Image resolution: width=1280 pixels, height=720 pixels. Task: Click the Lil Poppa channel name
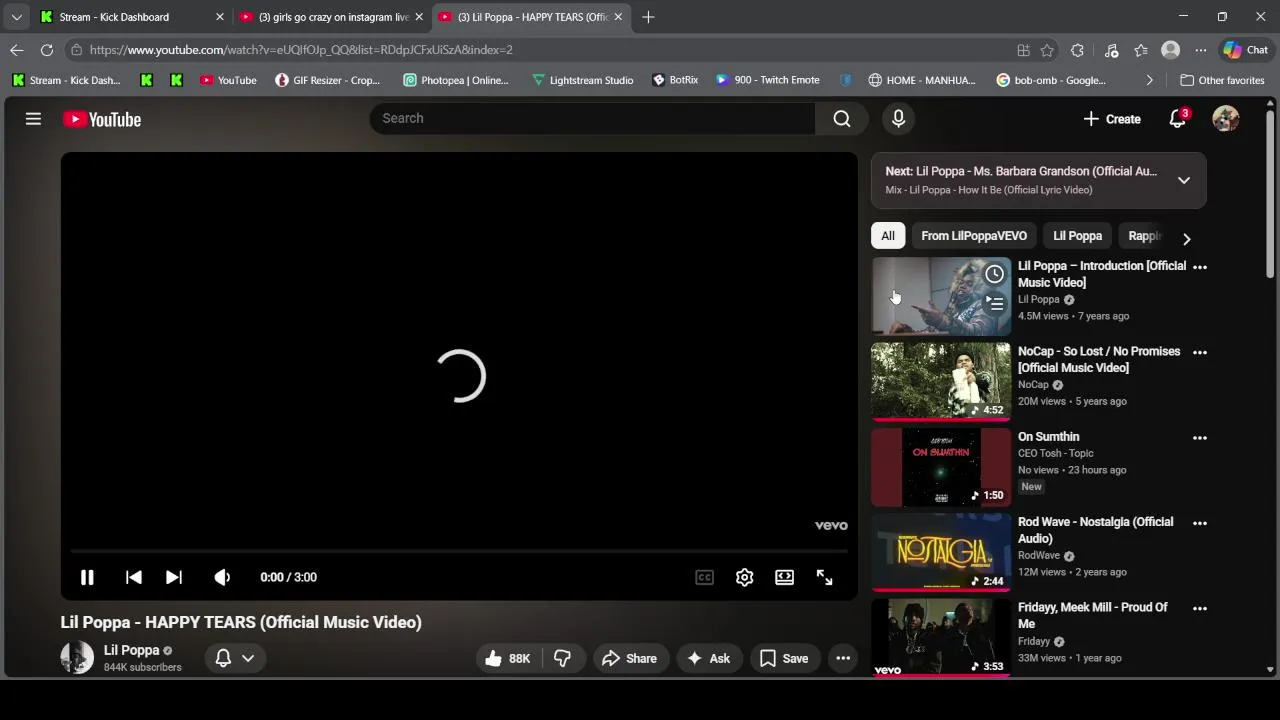point(131,650)
